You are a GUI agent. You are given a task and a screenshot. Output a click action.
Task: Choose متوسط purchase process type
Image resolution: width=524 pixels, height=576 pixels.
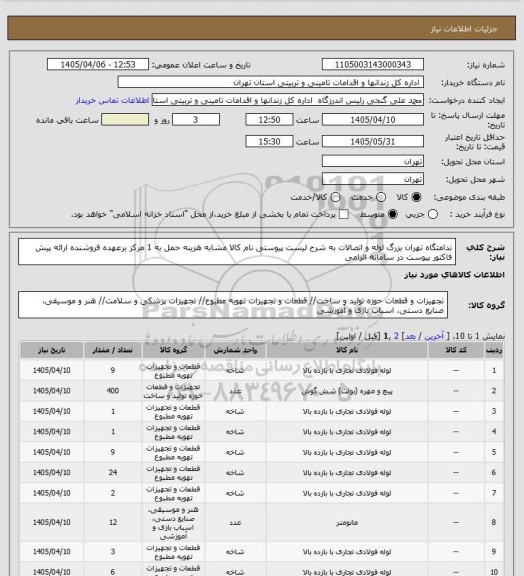coord(393,214)
